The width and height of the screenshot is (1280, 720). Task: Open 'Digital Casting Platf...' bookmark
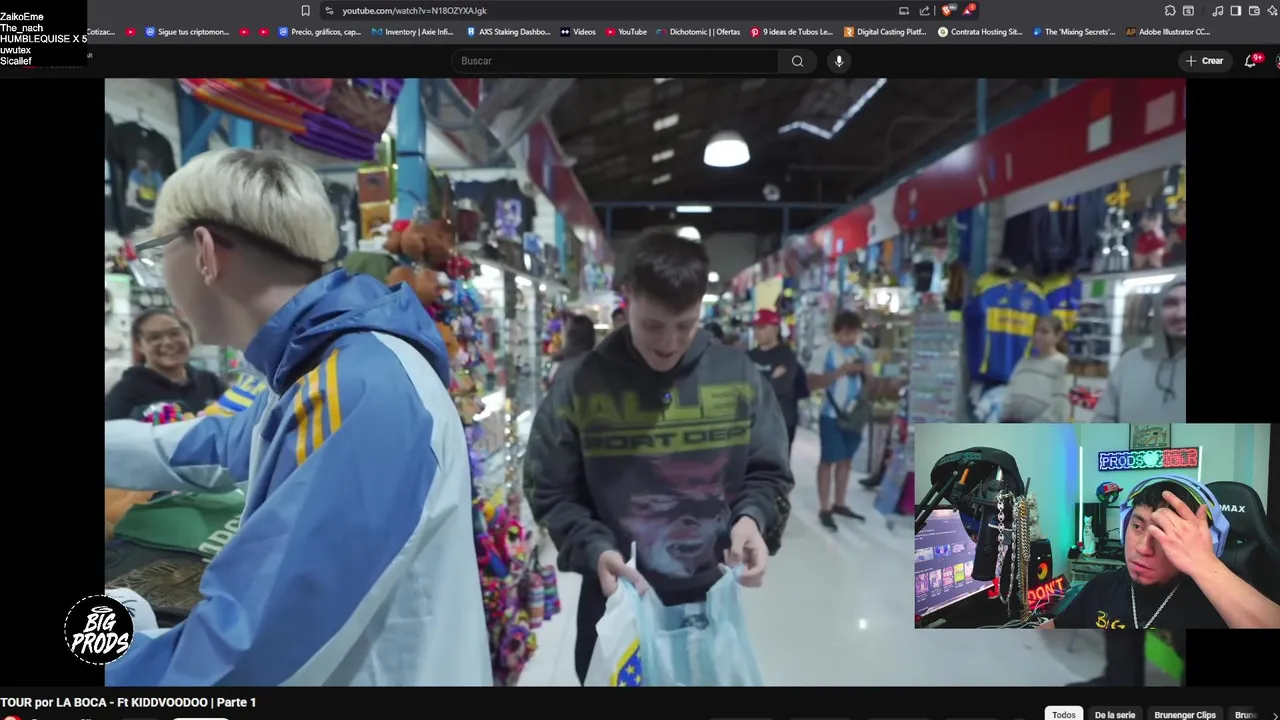tap(885, 32)
